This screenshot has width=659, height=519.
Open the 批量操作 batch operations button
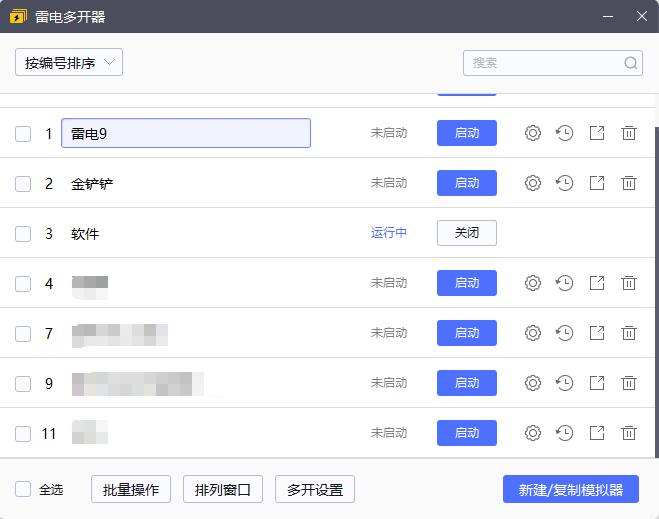[x=131, y=489]
